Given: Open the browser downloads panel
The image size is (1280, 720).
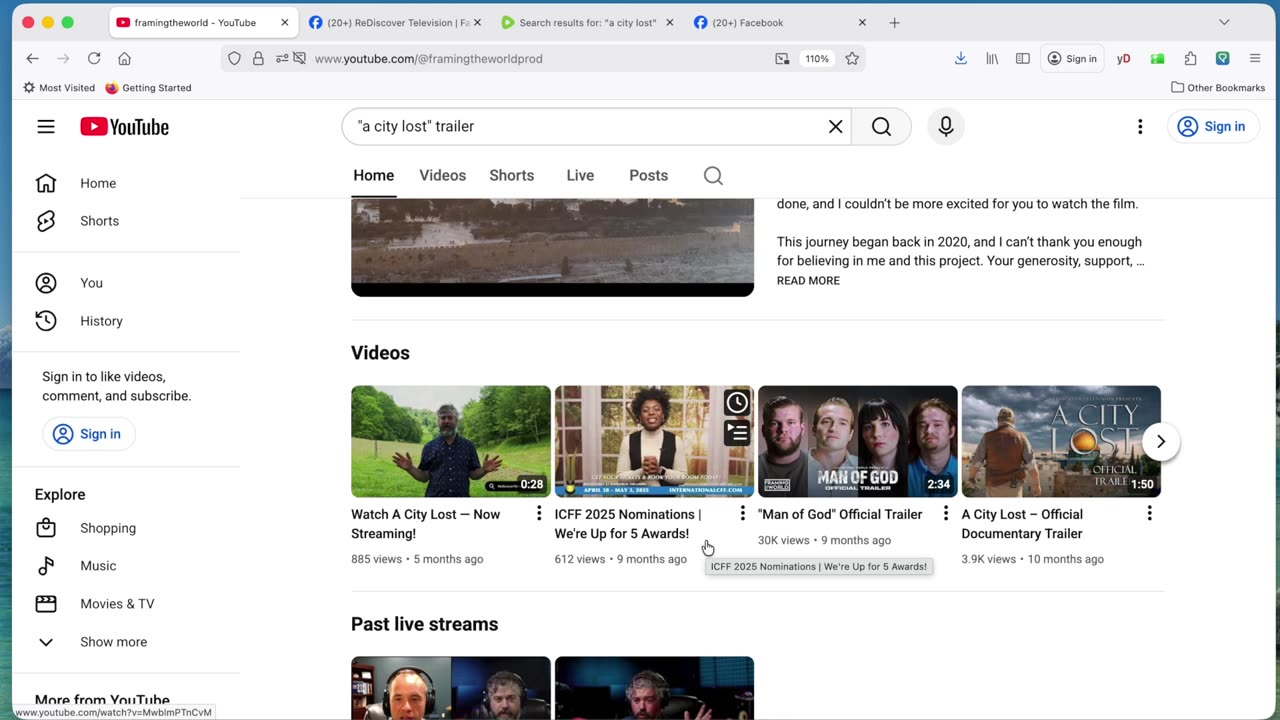Looking at the screenshot, I should coord(961,59).
